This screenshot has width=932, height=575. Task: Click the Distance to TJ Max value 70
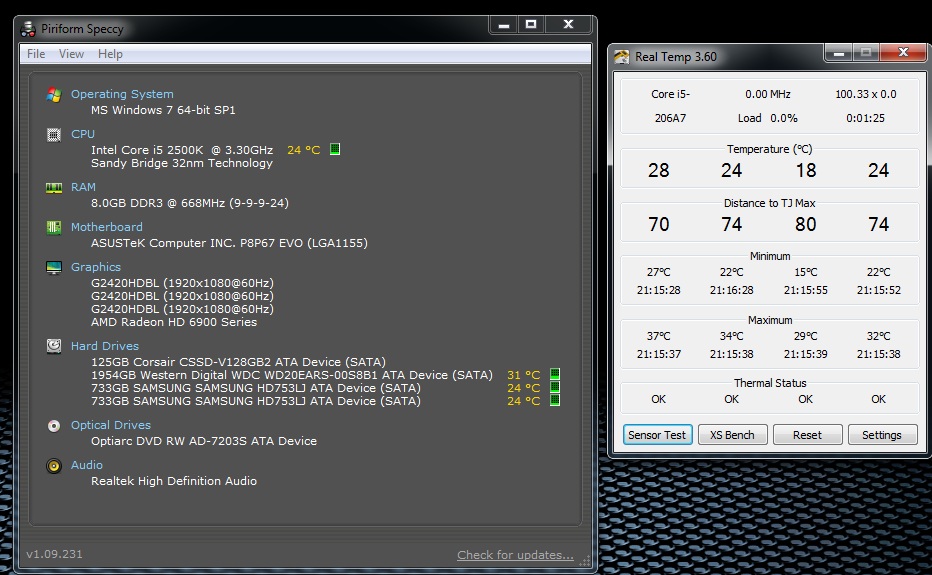(x=659, y=224)
